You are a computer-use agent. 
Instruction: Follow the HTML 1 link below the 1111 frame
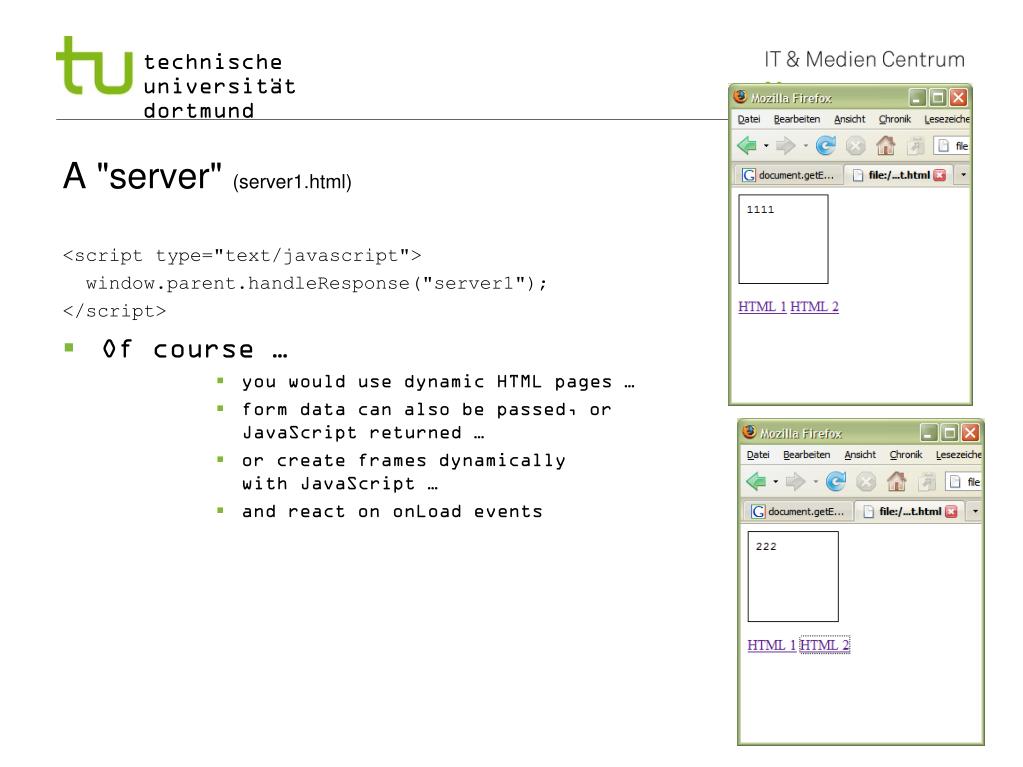click(762, 307)
